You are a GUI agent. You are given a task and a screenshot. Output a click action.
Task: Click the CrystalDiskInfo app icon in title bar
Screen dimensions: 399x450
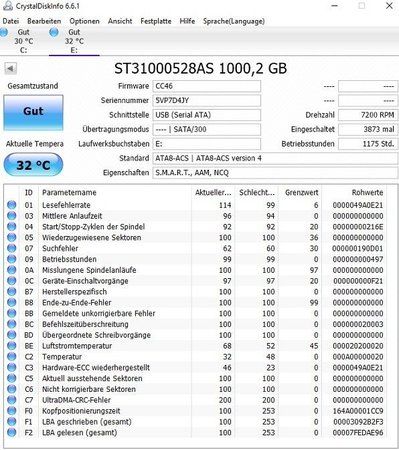tap(7, 6)
